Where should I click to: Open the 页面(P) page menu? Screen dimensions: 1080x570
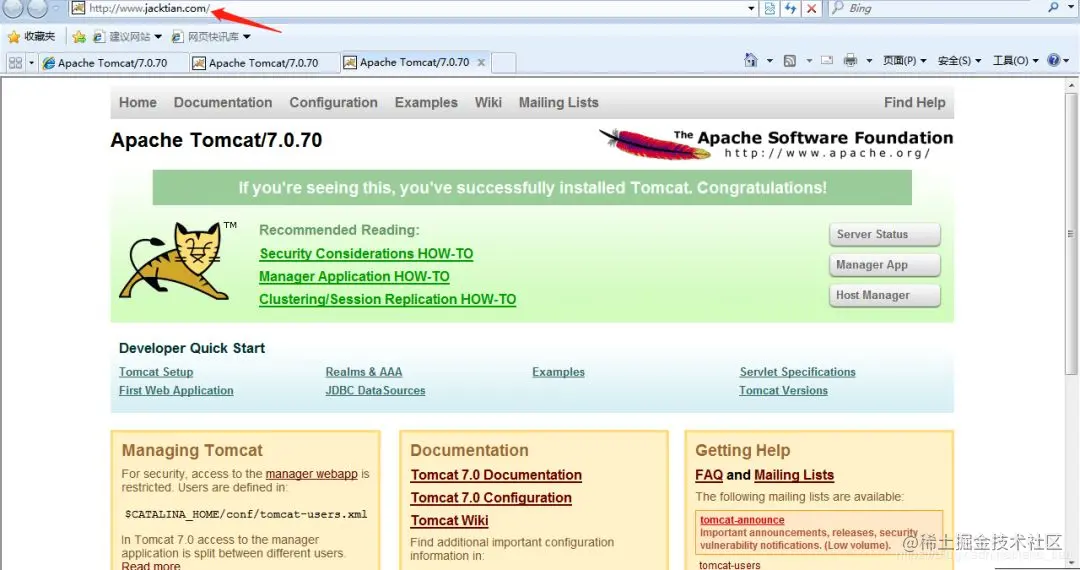click(904, 61)
